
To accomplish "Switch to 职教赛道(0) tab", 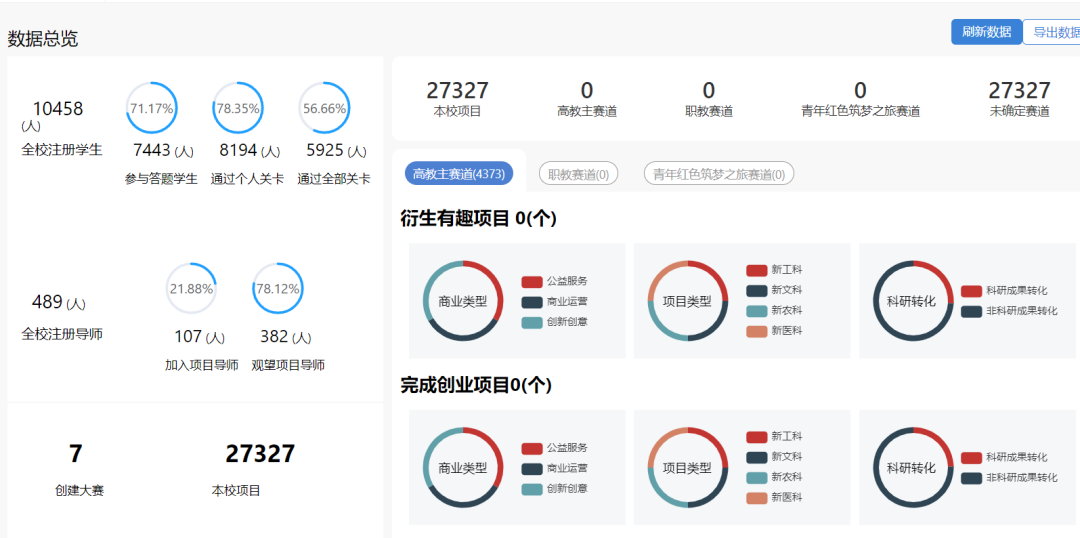I will [x=579, y=174].
